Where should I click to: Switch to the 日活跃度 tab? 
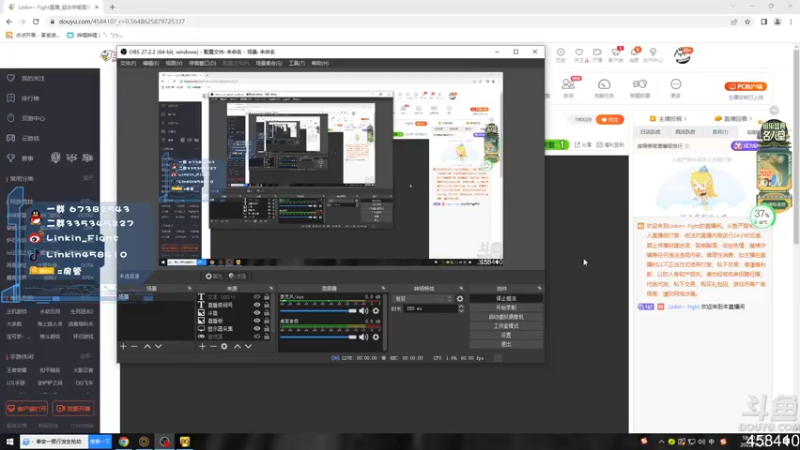point(651,132)
